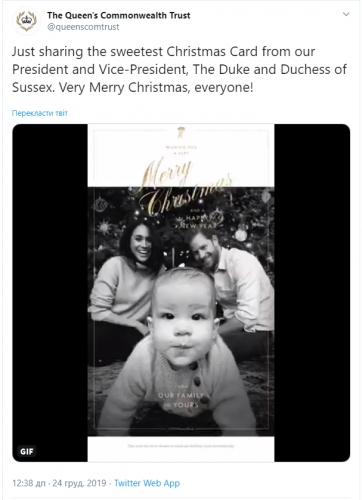Click the tweet text mentioning Duke and Duchess
Screen dimensions: 362x500
tap(179, 69)
